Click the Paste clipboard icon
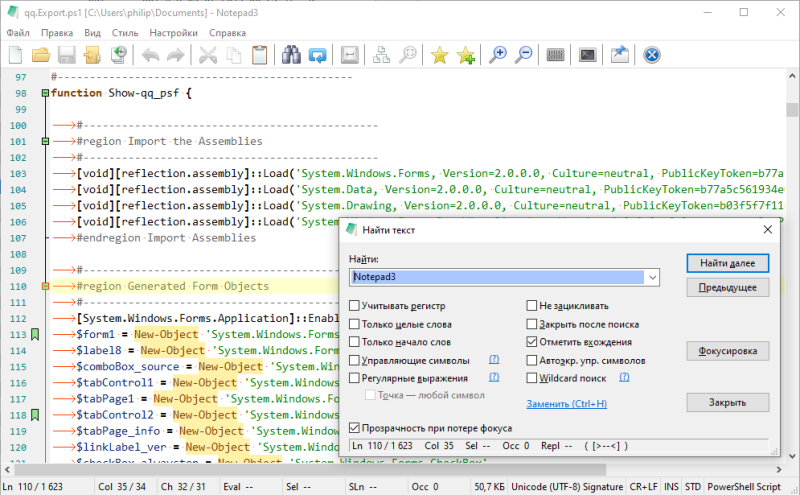Image resolution: width=800 pixels, height=495 pixels. point(259,56)
